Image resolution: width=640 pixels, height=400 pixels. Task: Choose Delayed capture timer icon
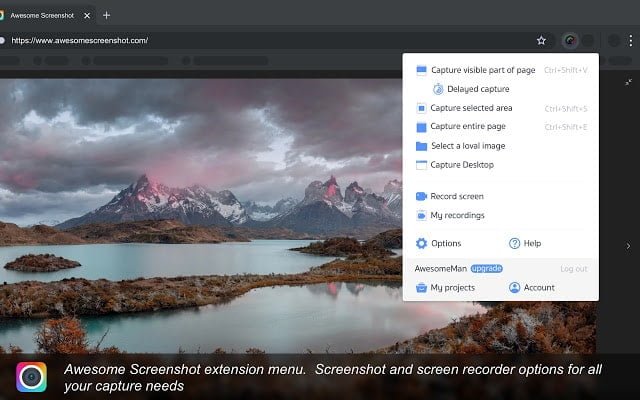point(438,89)
